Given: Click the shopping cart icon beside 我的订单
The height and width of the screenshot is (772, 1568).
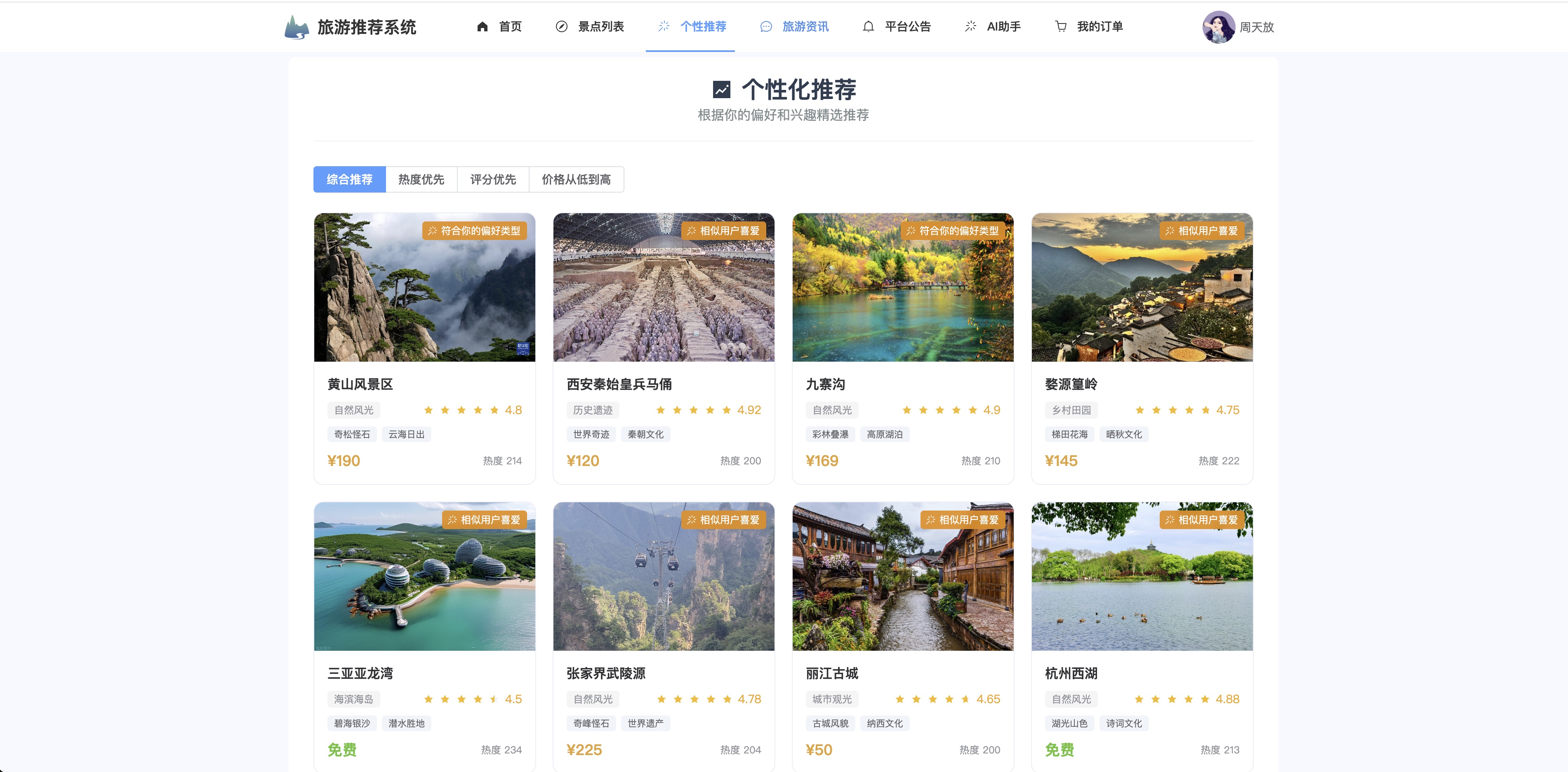Looking at the screenshot, I should point(1060,27).
